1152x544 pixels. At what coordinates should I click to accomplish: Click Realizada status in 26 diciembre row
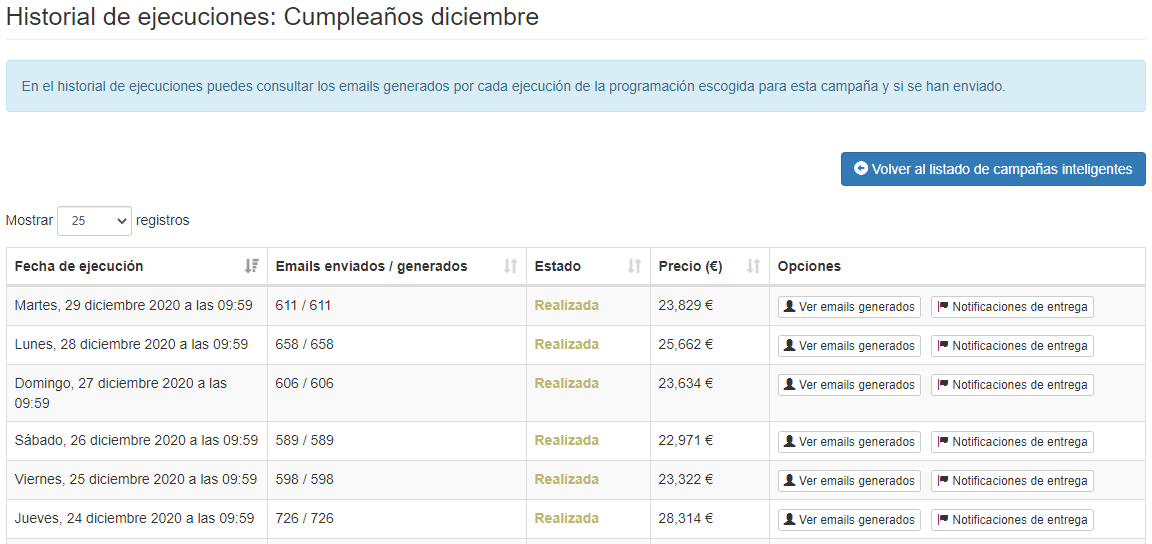[x=566, y=440]
